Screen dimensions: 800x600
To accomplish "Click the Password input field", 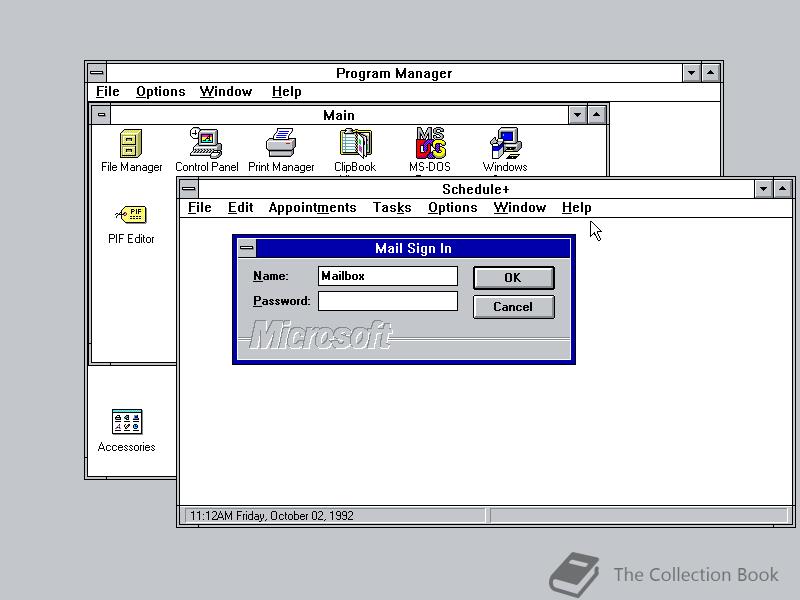I will click(x=387, y=300).
